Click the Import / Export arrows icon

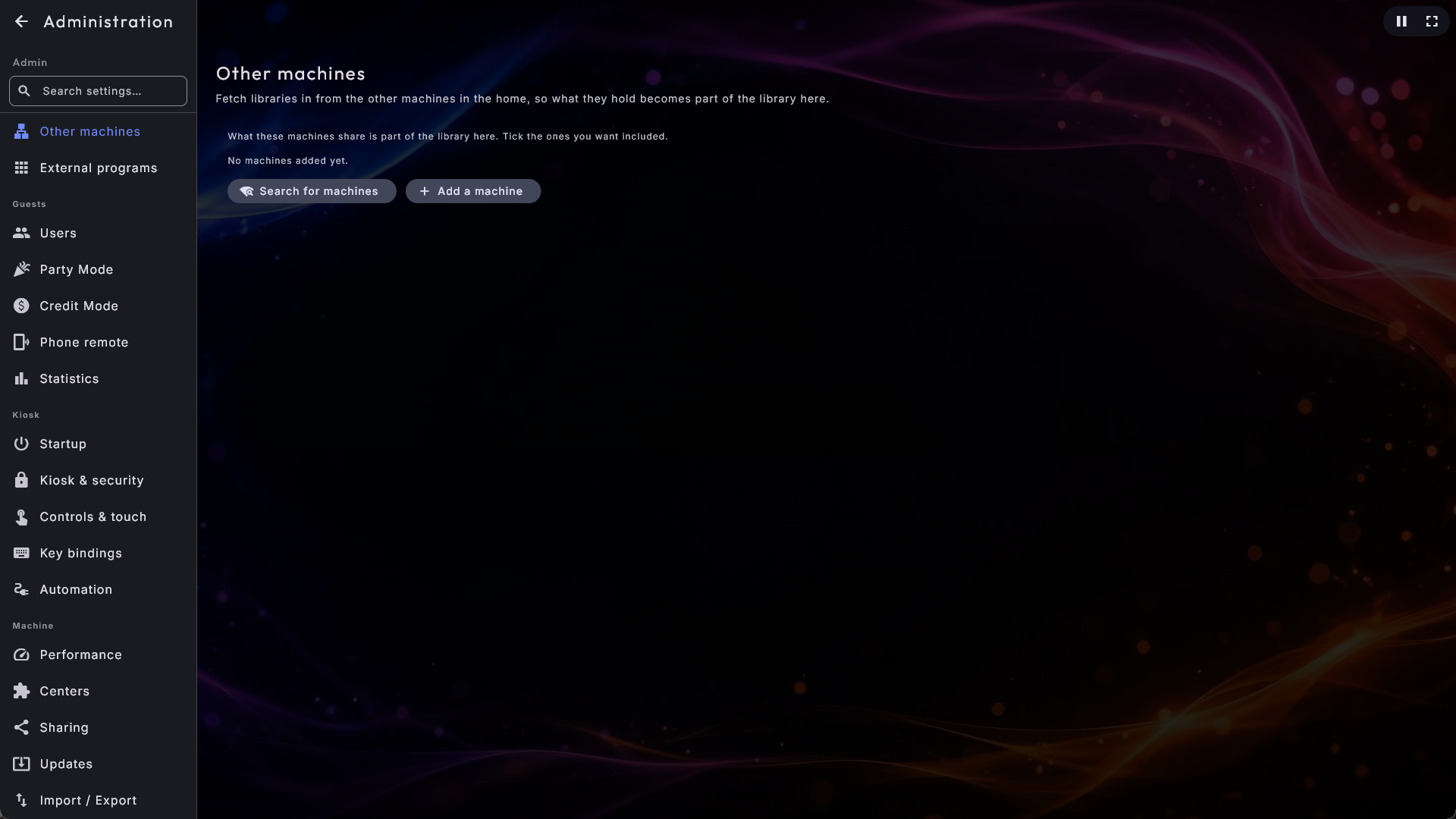(x=21, y=801)
